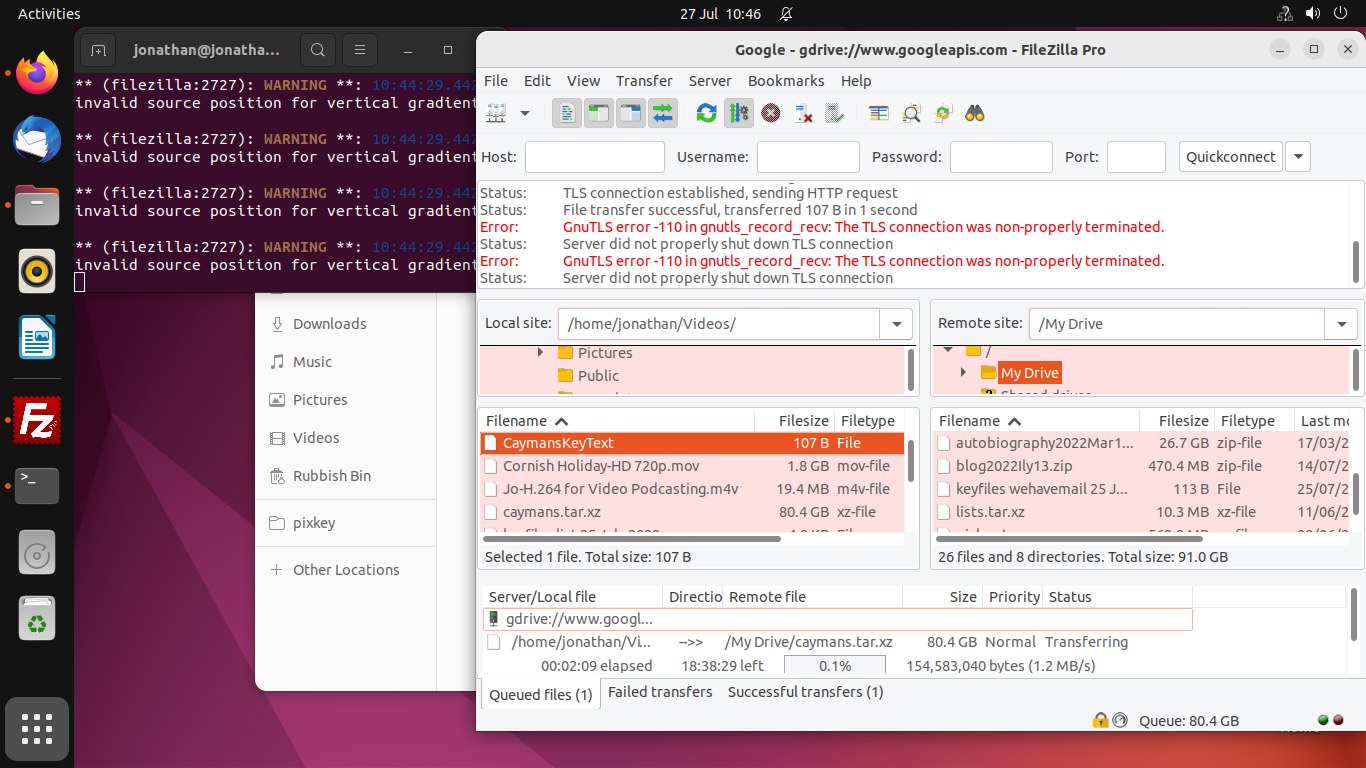This screenshot has width=1366, height=768.
Task: Refresh the file and folder lists
Action: [706, 113]
